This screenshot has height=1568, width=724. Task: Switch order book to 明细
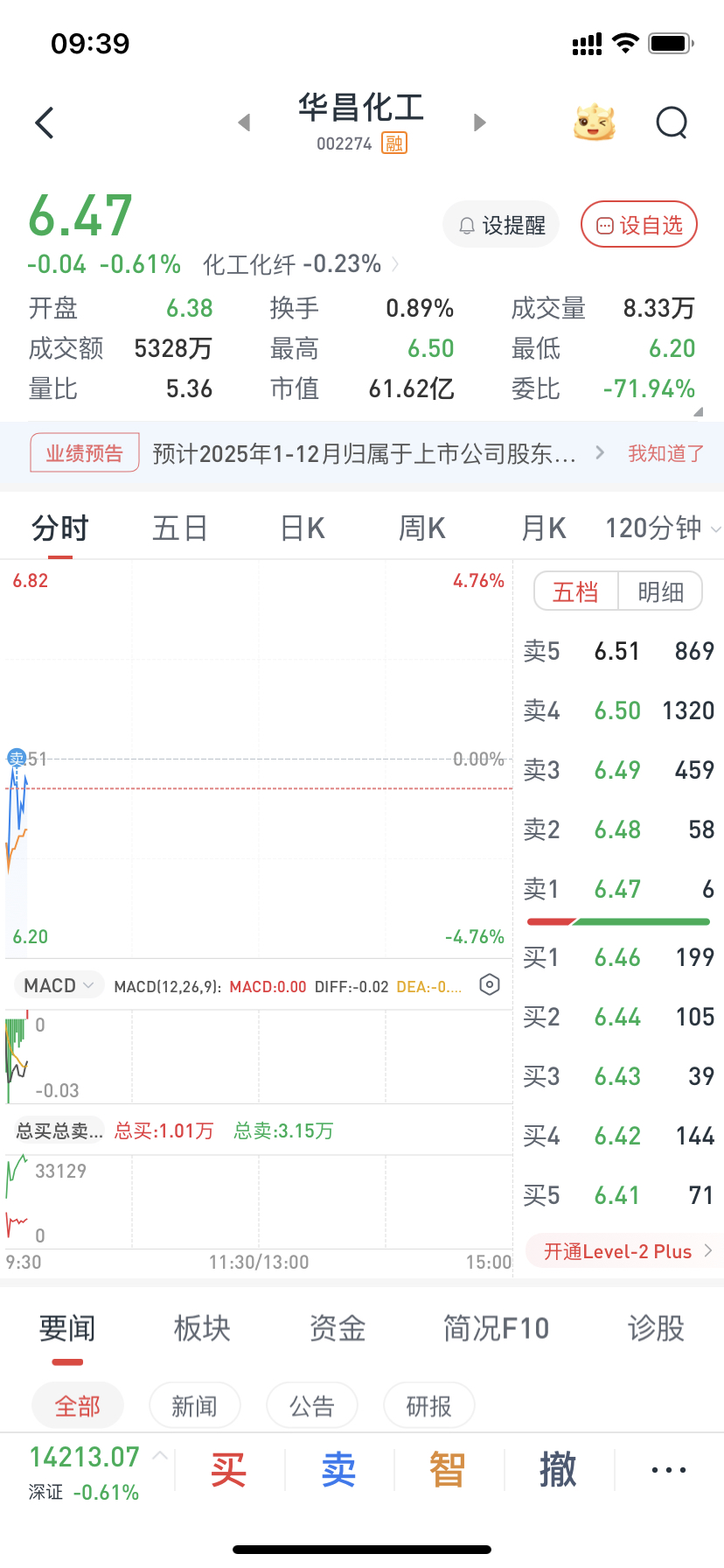pos(660,592)
